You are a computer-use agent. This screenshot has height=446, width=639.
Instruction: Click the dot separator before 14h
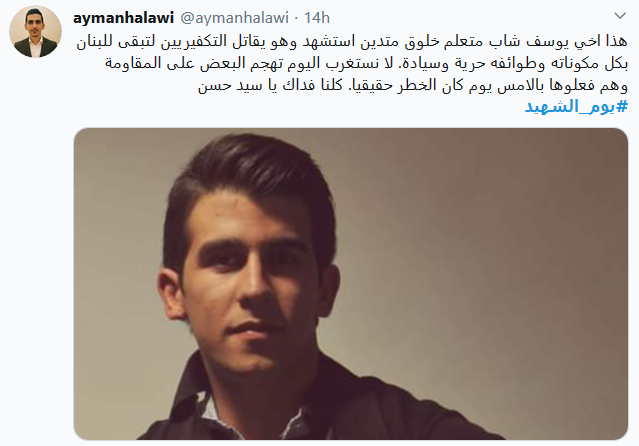coord(296,18)
